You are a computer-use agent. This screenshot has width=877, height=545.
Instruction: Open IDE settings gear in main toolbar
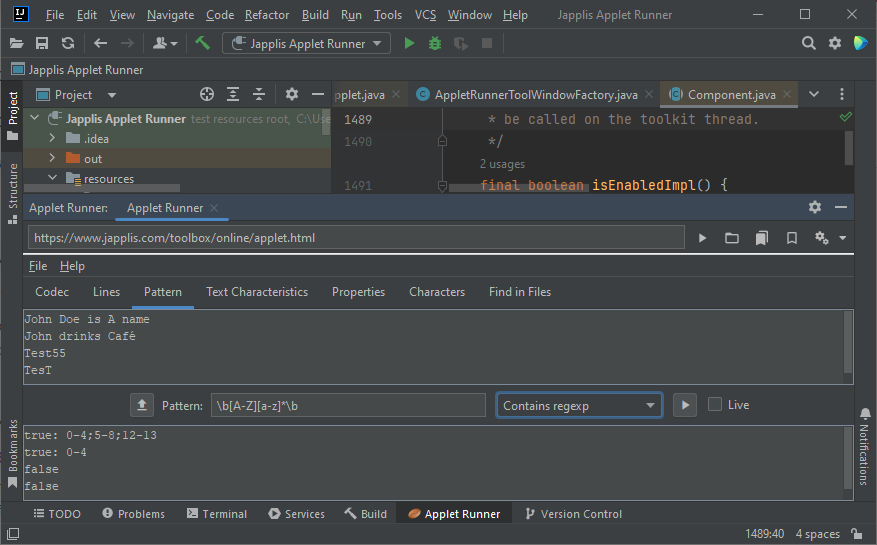coord(835,43)
